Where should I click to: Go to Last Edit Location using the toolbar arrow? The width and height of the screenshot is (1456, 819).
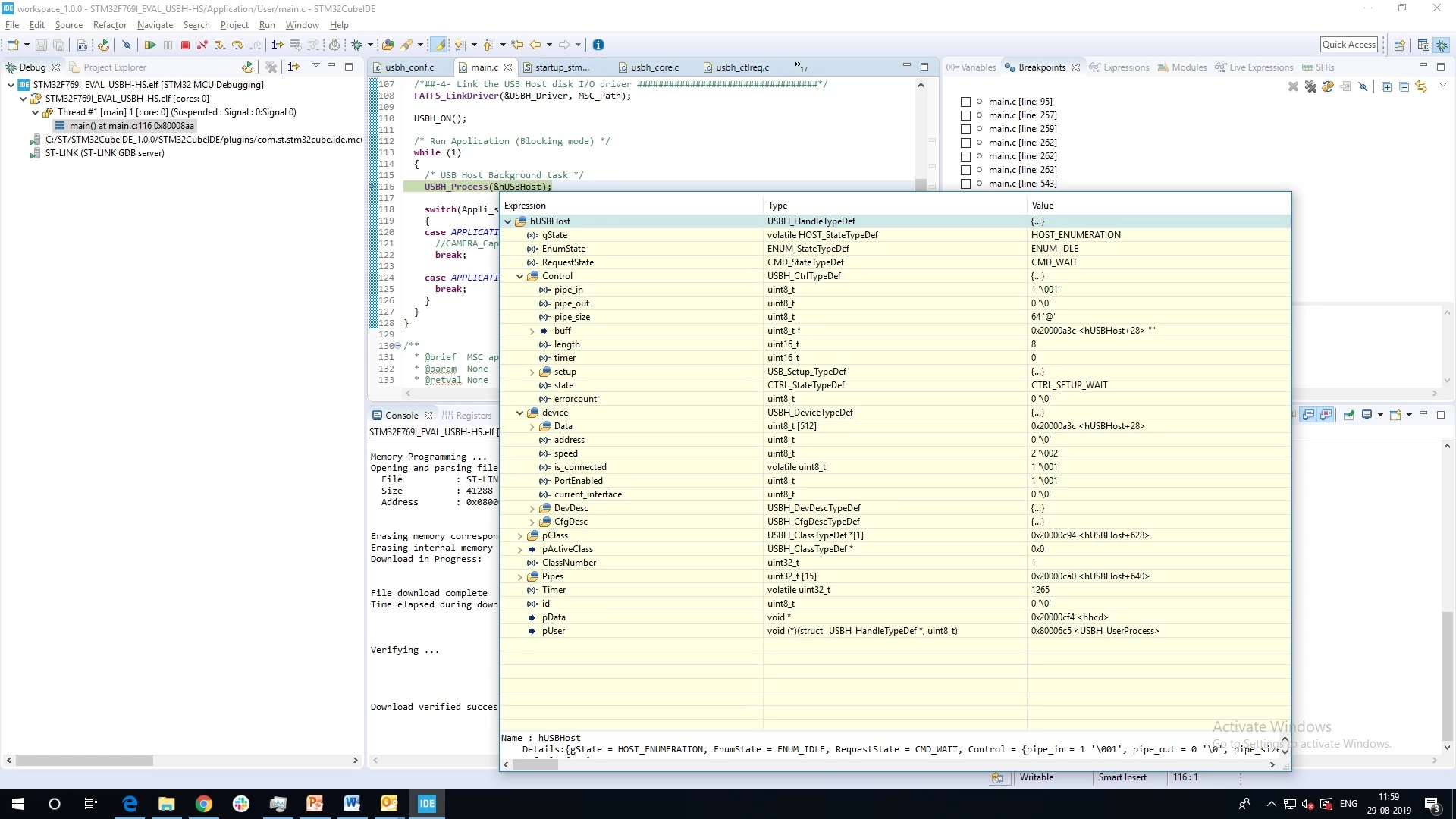pos(518,45)
